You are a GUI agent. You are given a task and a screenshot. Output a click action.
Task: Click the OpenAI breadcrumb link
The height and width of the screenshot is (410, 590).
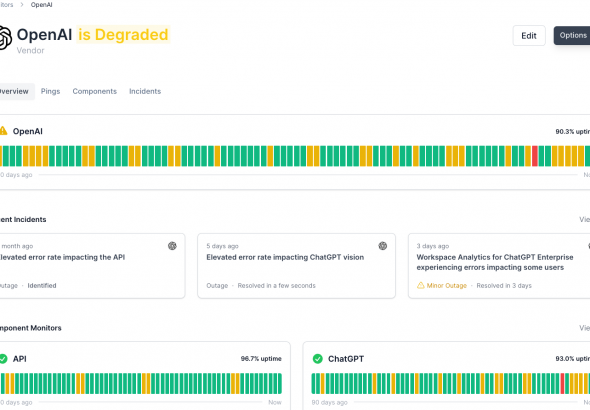pos(41,5)
